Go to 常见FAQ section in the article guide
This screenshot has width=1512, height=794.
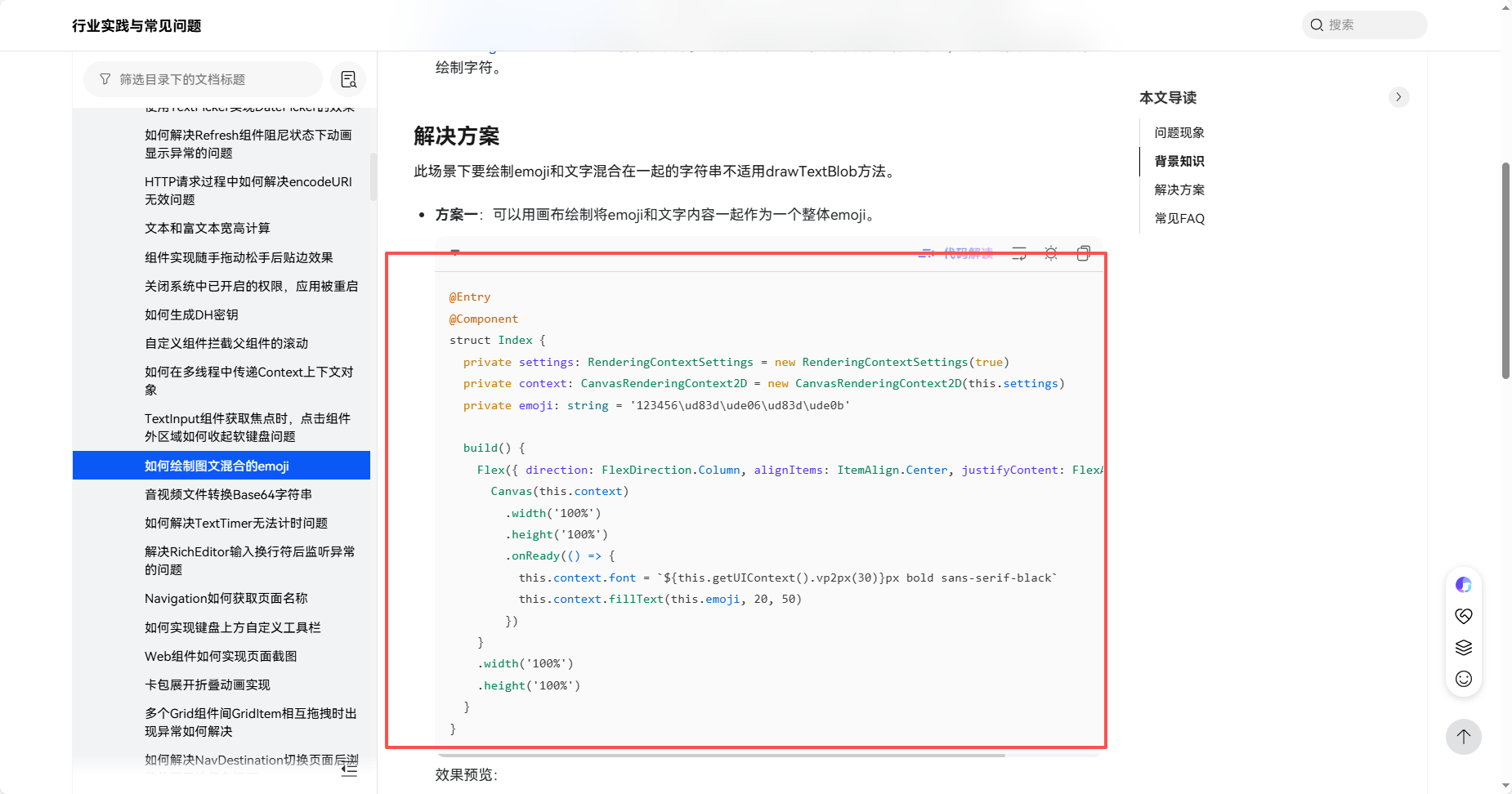(1179, 218)
